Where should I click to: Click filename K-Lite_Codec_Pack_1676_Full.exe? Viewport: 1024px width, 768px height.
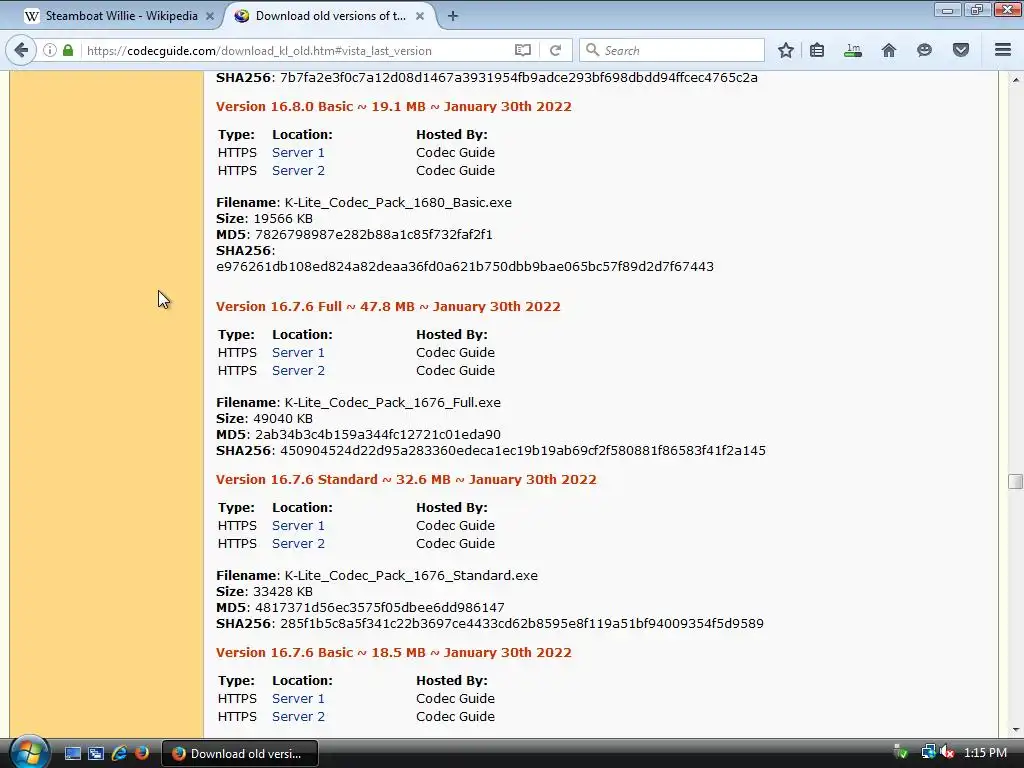point(393,402)
